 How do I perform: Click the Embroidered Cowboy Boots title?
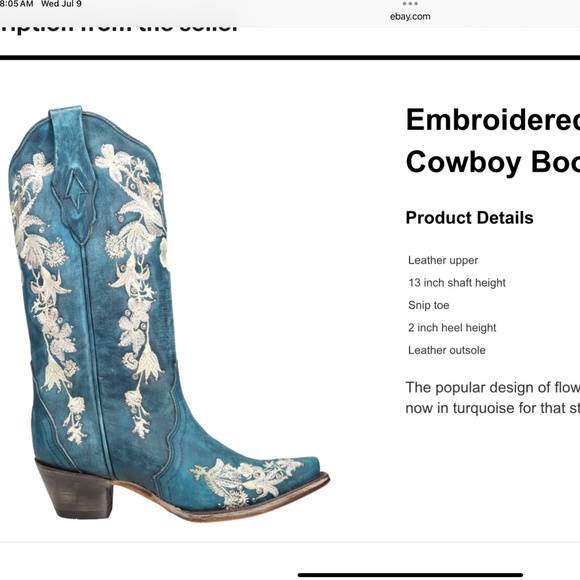pyautogui.click(x=493, y=141)
